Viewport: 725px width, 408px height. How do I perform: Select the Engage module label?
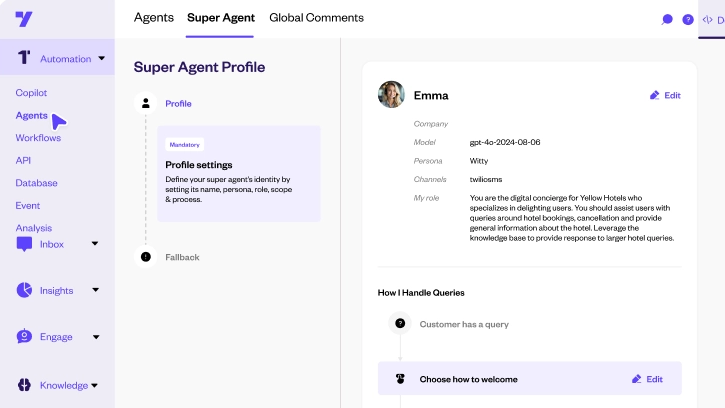click(56, 337)
